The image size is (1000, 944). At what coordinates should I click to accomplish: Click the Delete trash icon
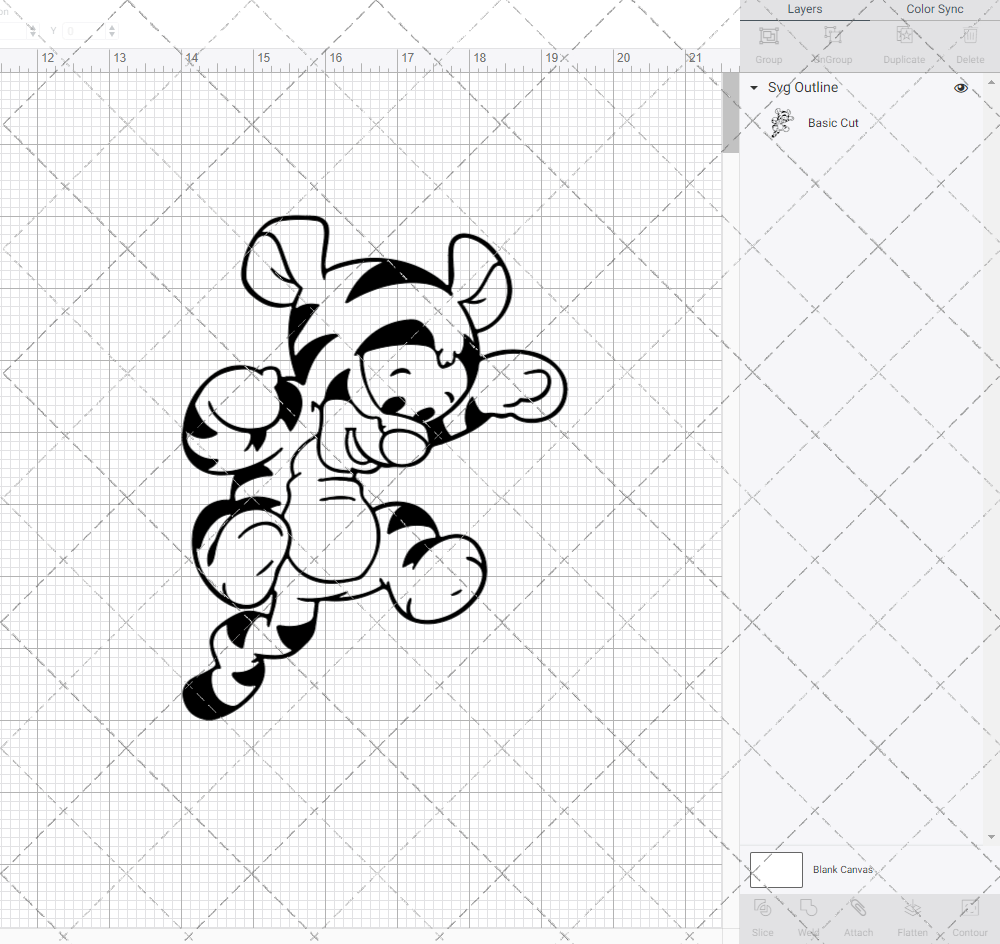tap(970, 36)
